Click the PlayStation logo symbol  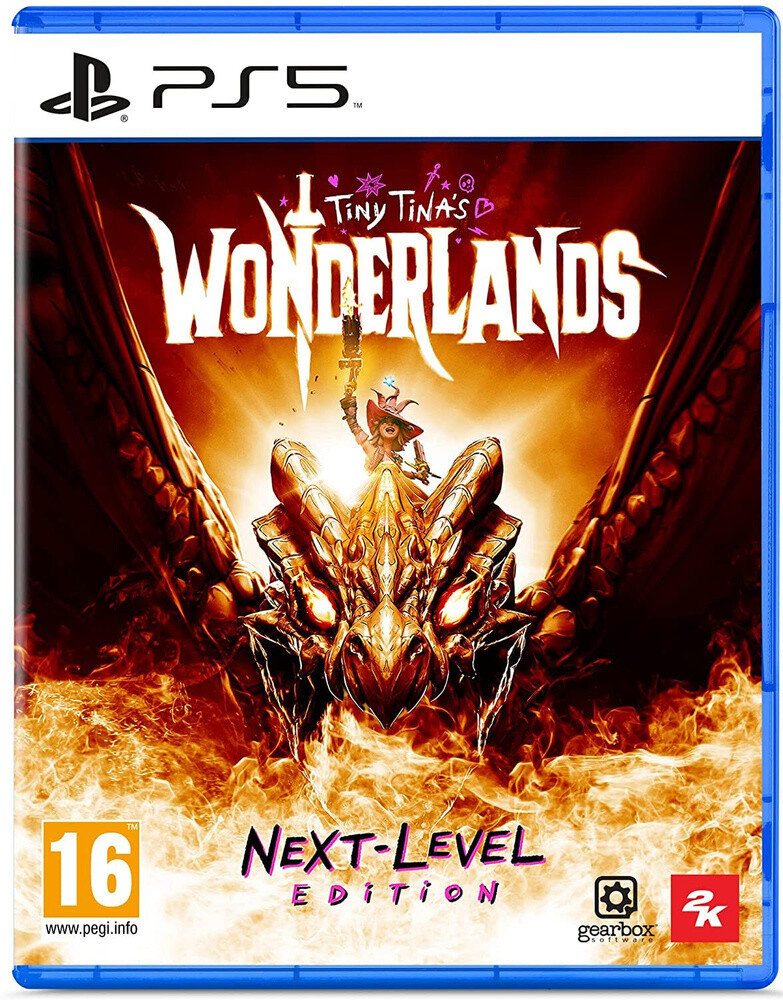coord(85,87)
